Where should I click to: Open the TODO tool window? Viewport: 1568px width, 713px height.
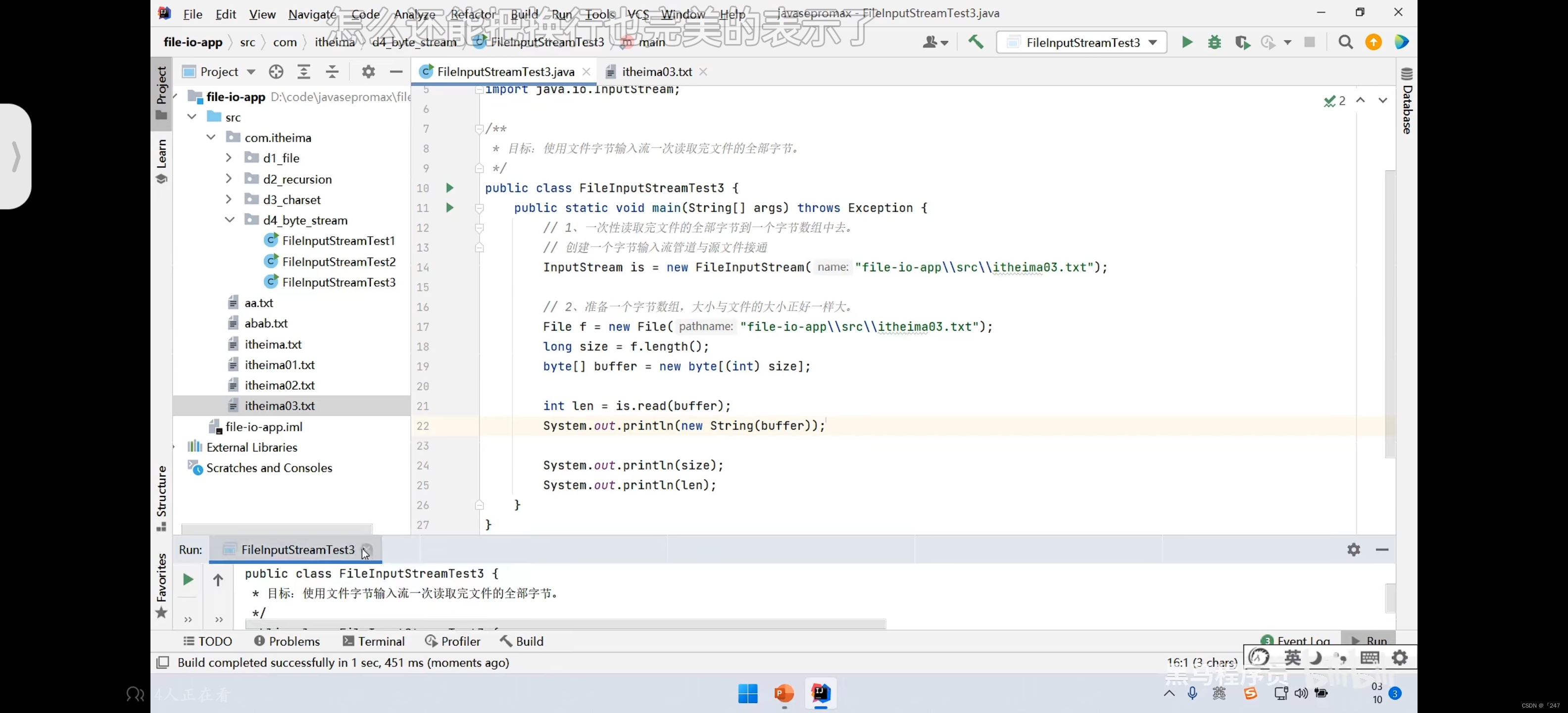[x=207, y=641]
